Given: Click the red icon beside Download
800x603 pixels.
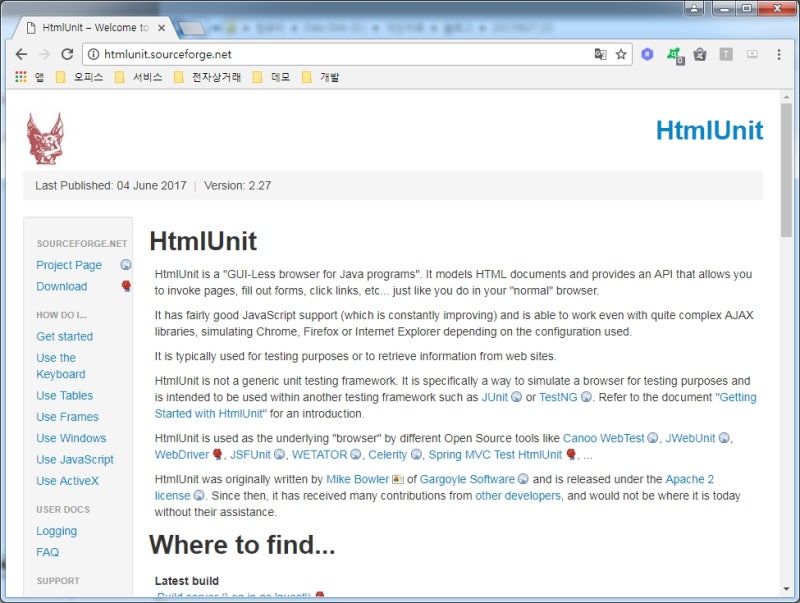Looking at the screenshot, I should pos(126,286).
